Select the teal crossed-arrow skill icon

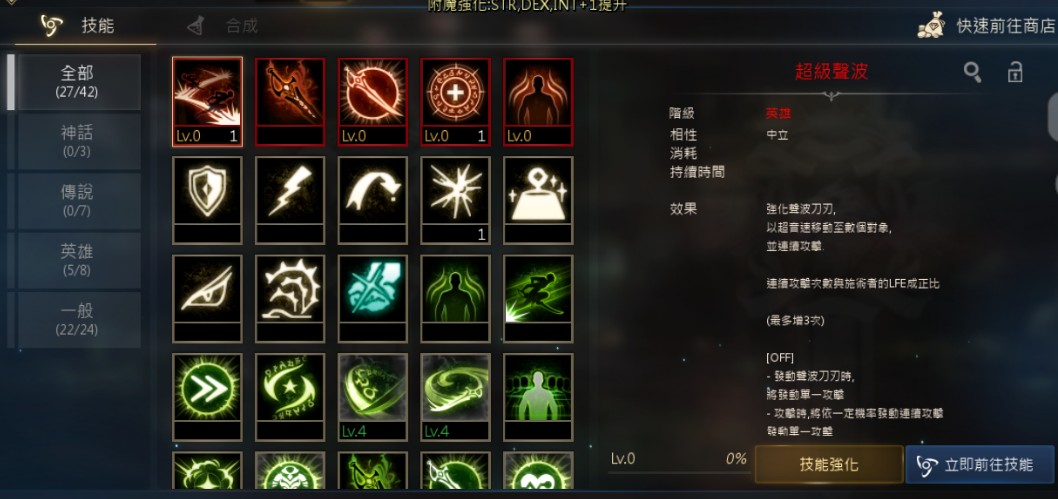(x=372, y=298)
